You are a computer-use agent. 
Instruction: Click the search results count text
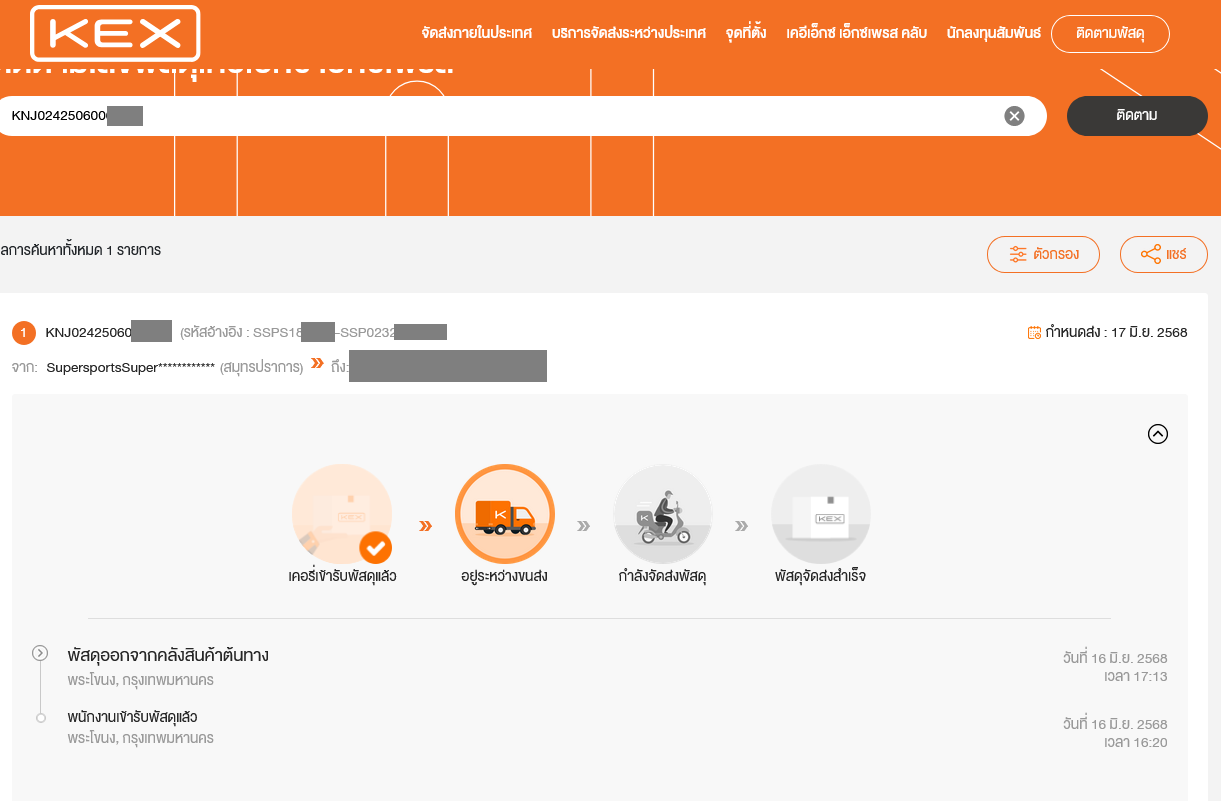coord(81,250)
